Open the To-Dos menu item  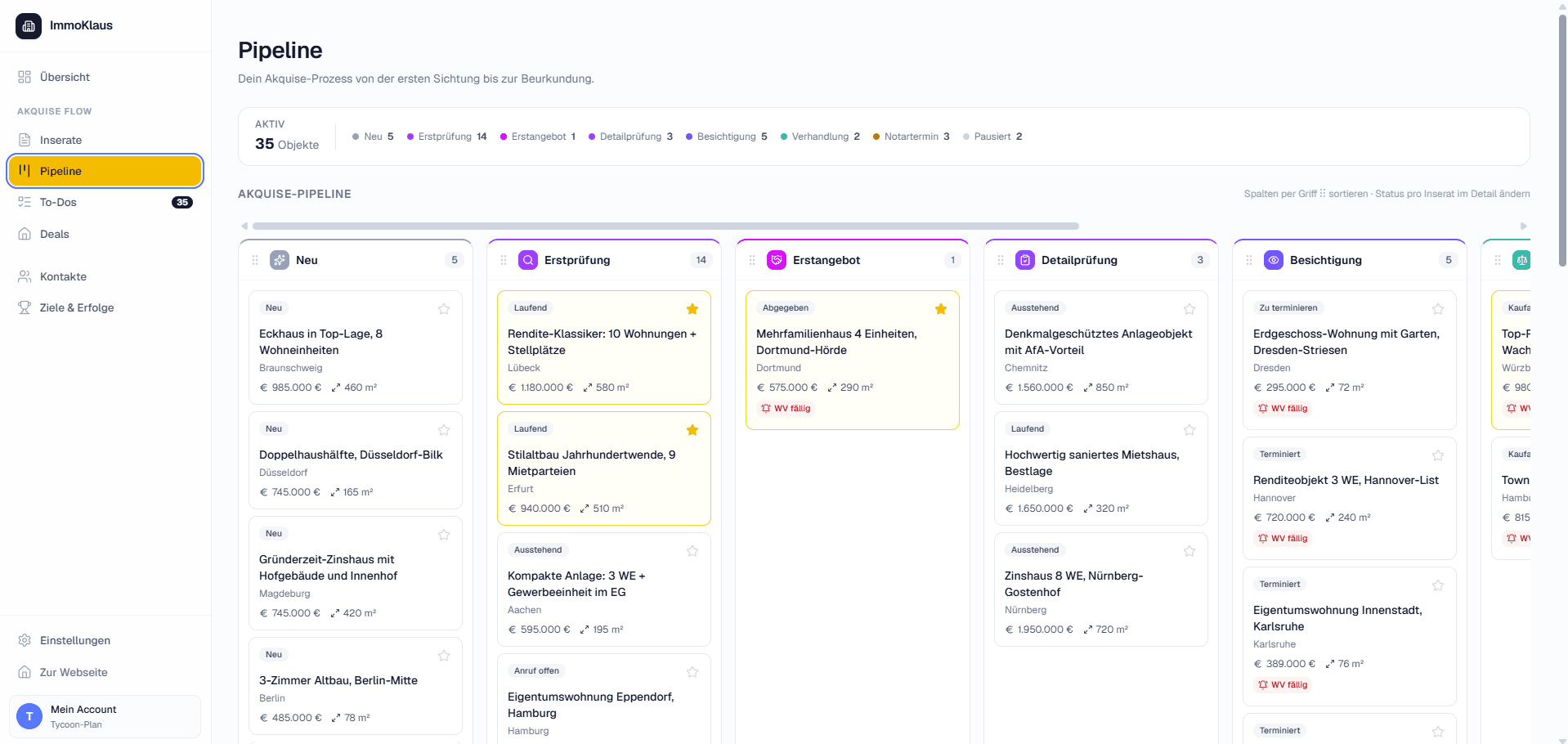[105, 202]
